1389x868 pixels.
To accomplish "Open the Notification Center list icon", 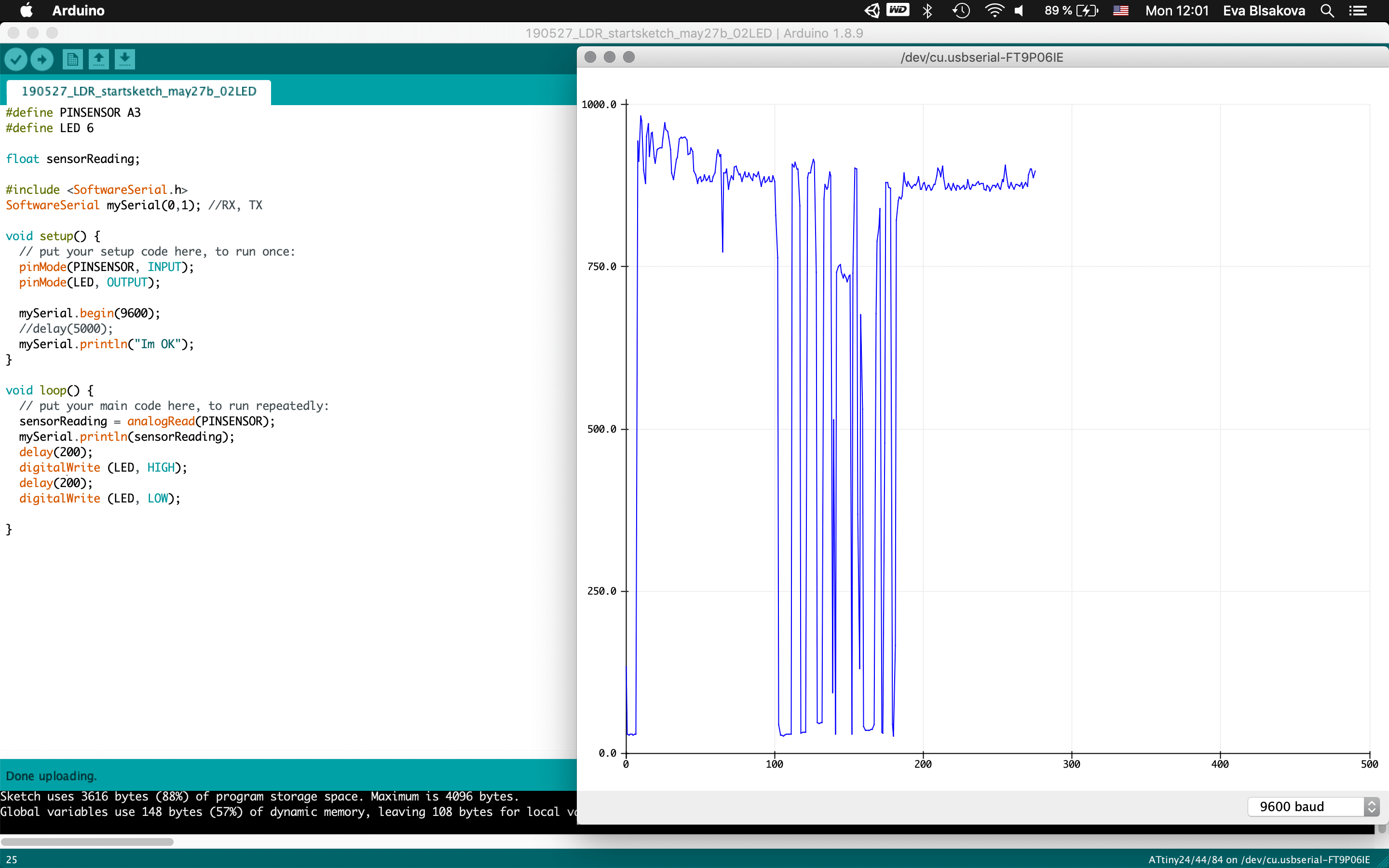I will tap(1358, 11).
